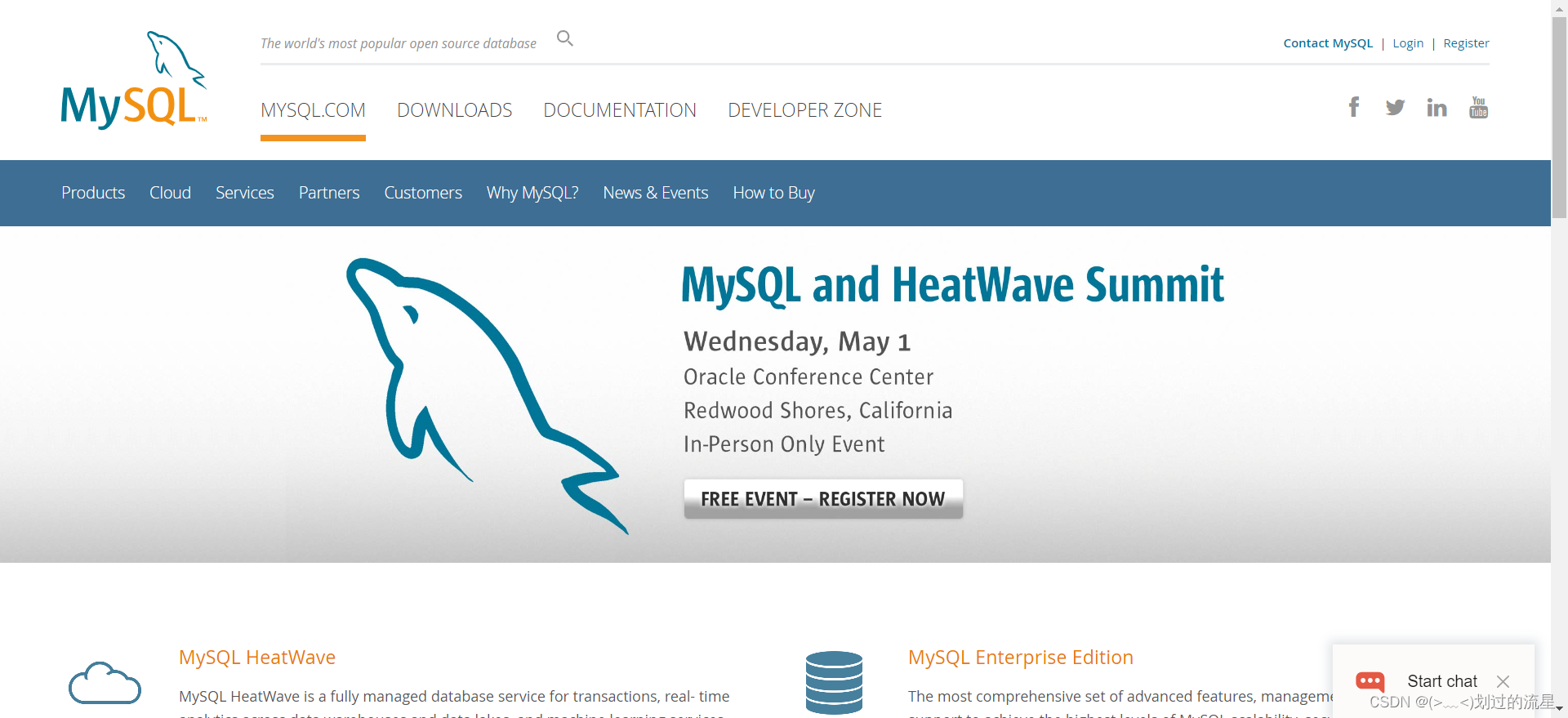Open the DEVELOPER ZONE tab
This screenshot has width=1568, height=718.
click(x=805, y=110)
